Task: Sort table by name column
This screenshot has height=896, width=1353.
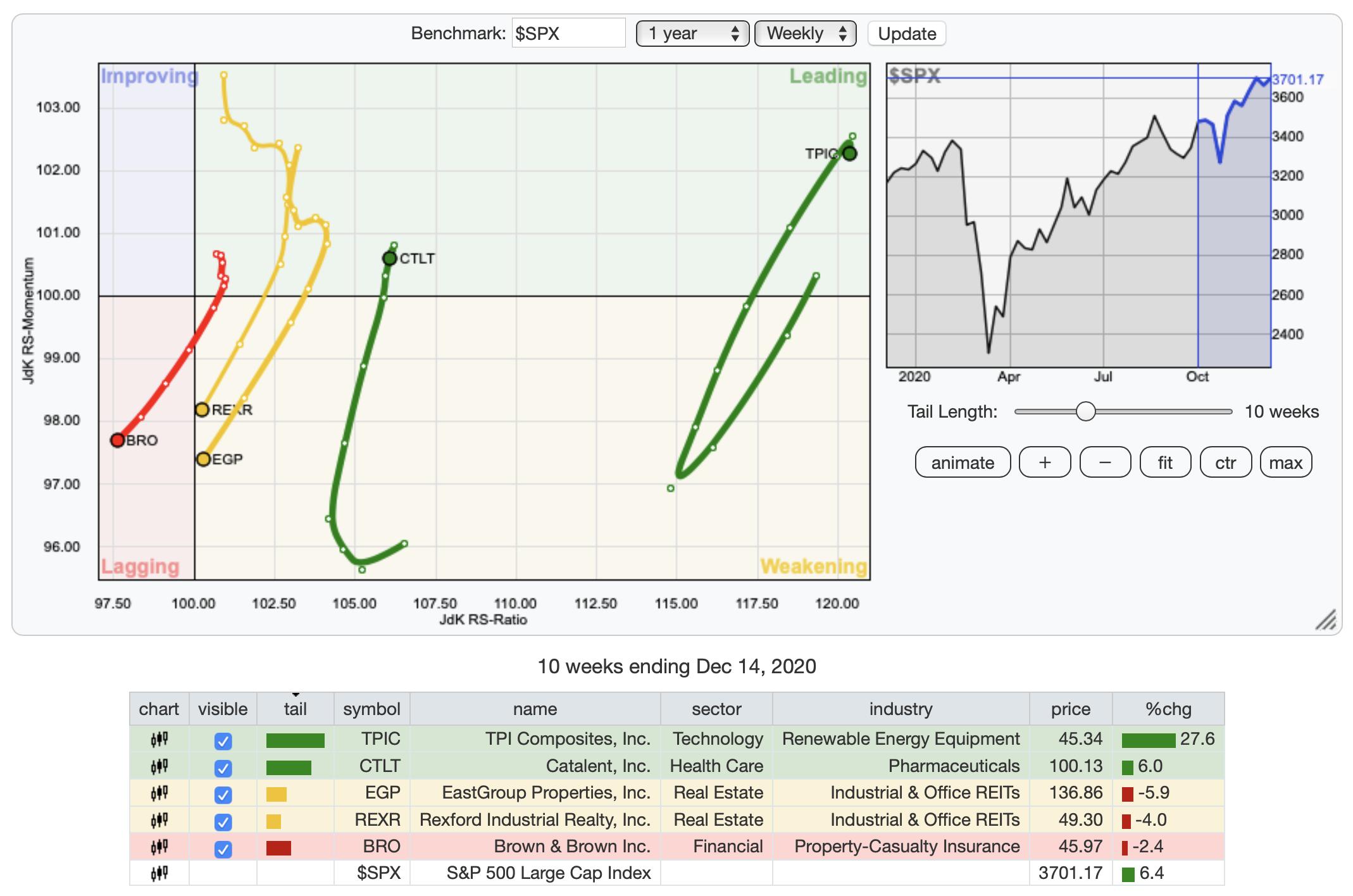Action: pos(535,709)
